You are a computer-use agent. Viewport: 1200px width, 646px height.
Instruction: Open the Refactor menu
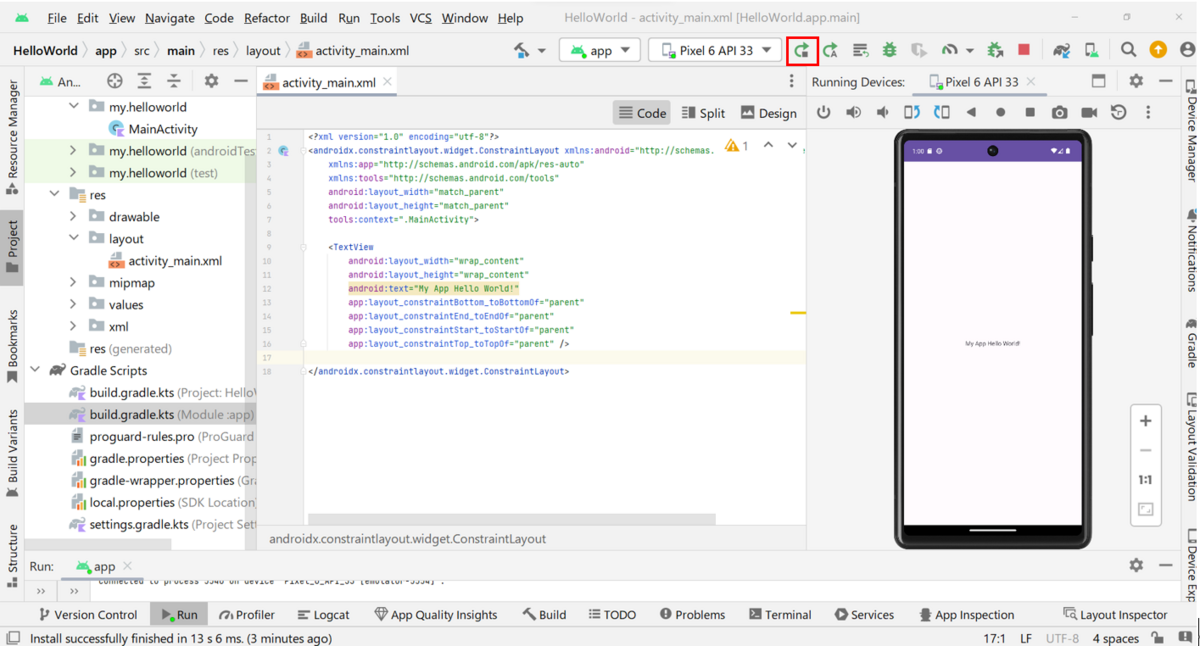267,18
